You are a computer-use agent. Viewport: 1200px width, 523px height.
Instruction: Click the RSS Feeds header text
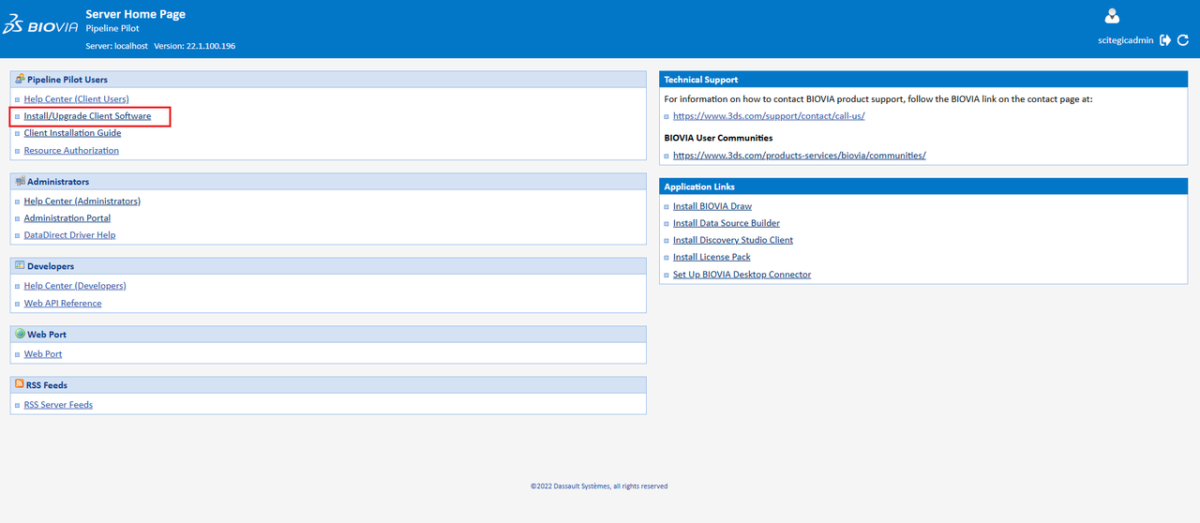click(x=47, y=385)
